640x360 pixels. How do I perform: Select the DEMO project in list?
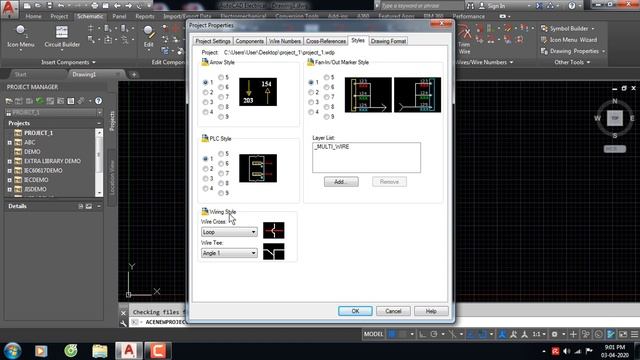tap(32, 152)
